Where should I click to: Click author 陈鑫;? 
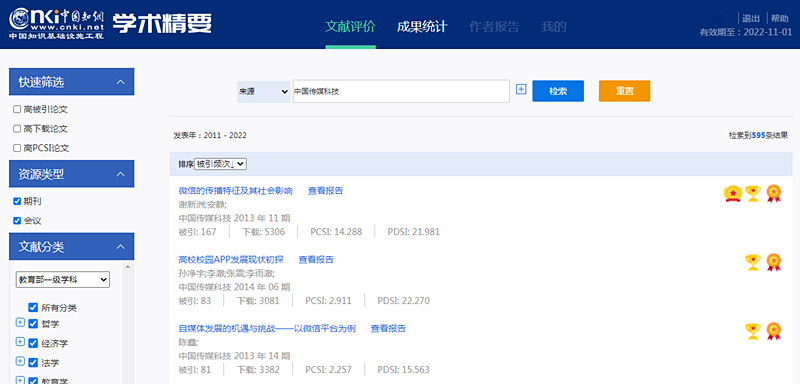click(x=188, y=342)
